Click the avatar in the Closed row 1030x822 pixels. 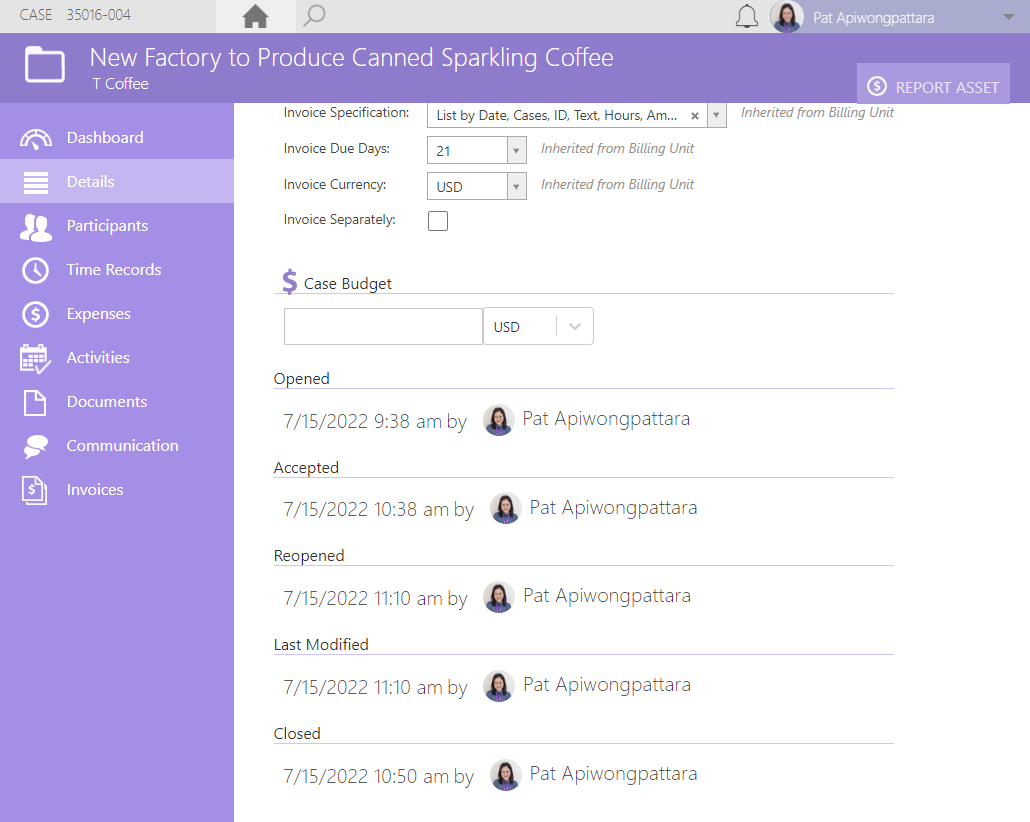[x=506, y=775]
